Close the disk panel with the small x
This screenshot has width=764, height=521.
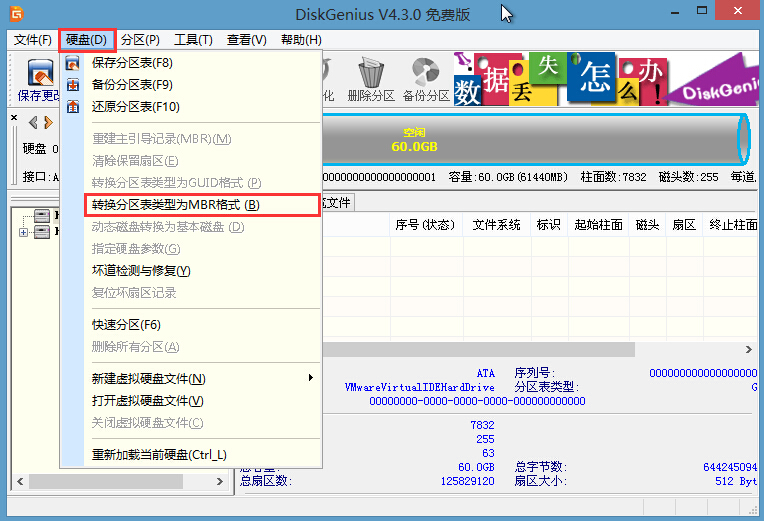tap(14, 117)
